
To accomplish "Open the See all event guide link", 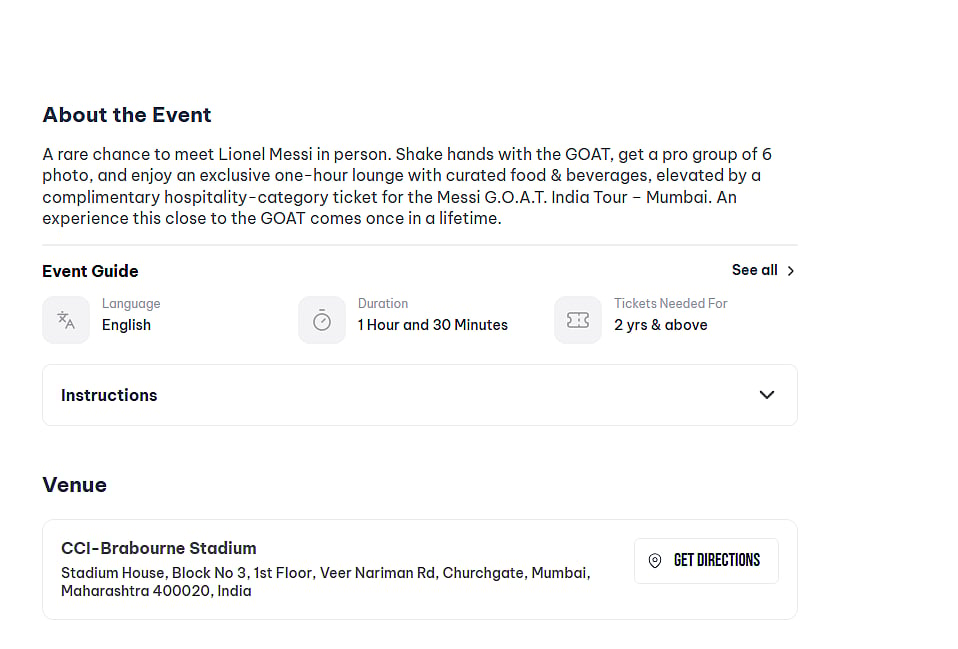I will (754, 270).
